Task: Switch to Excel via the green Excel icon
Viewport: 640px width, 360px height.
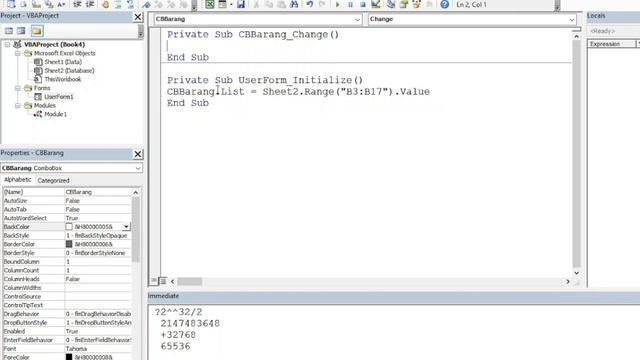Action: coord(209,4)
